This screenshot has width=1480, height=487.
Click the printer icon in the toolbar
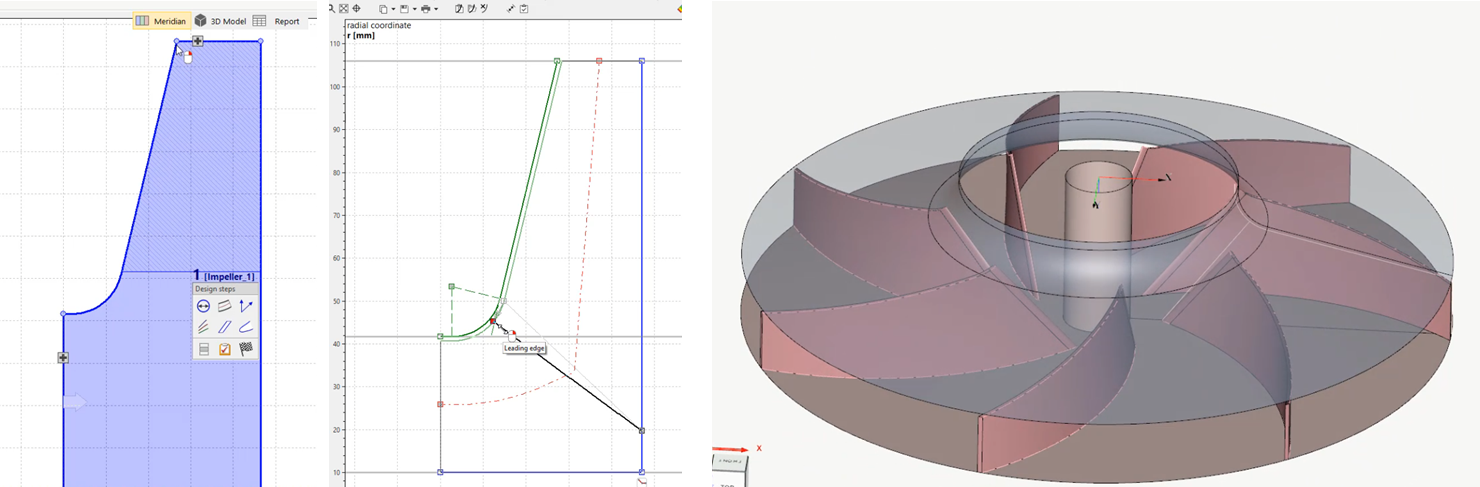[x=425, y=9]
